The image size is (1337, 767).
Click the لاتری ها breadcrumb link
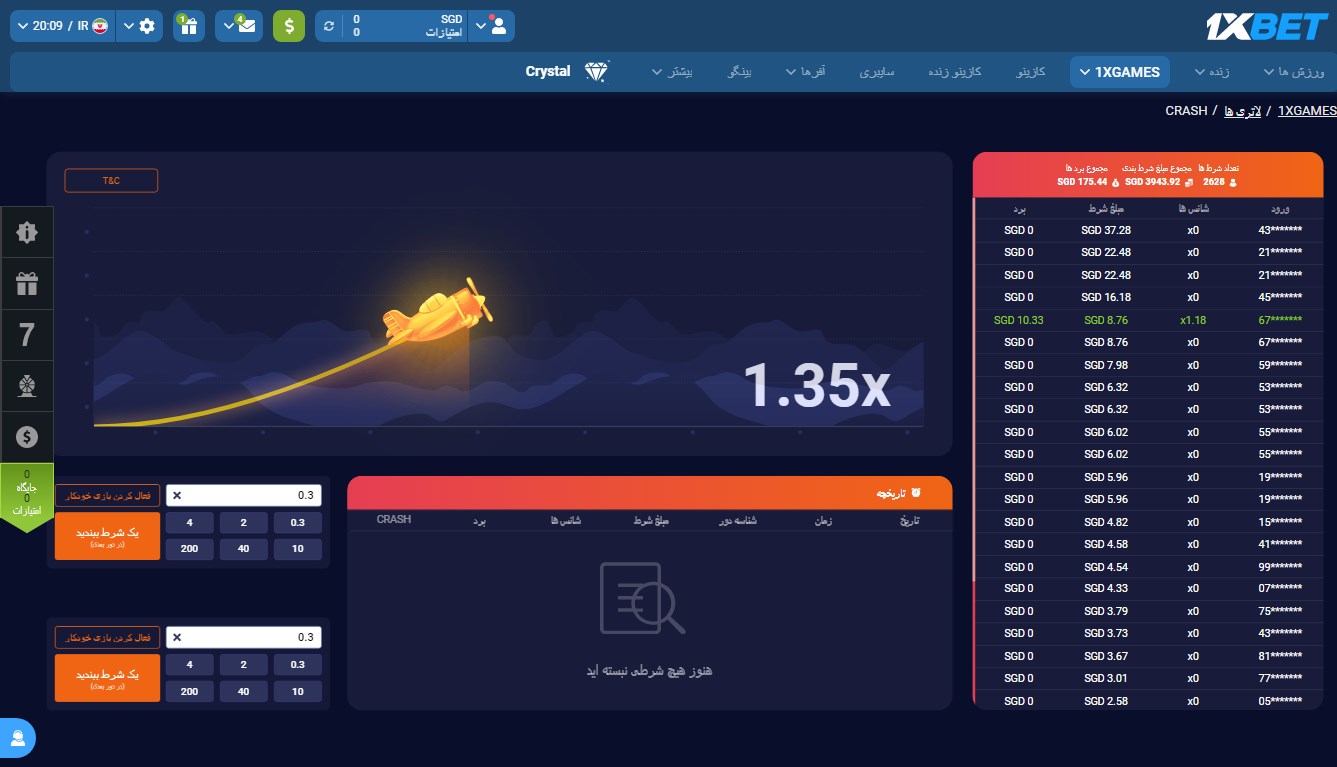point(1242,111)
